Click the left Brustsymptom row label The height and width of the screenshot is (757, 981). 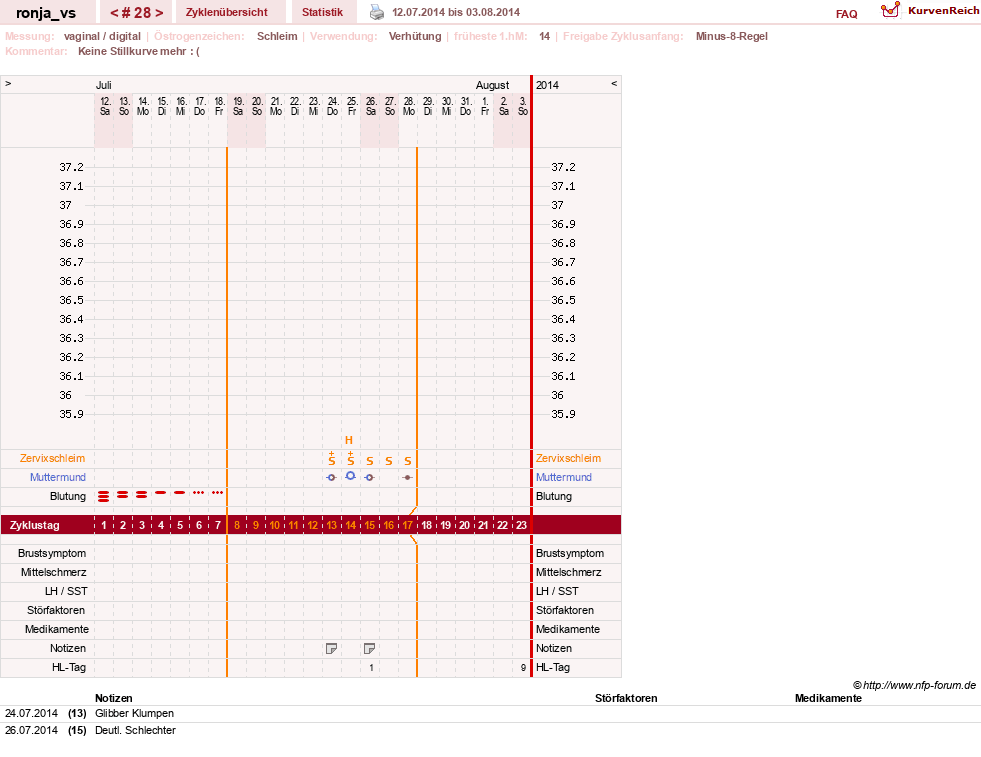click(x=52, y=554)
